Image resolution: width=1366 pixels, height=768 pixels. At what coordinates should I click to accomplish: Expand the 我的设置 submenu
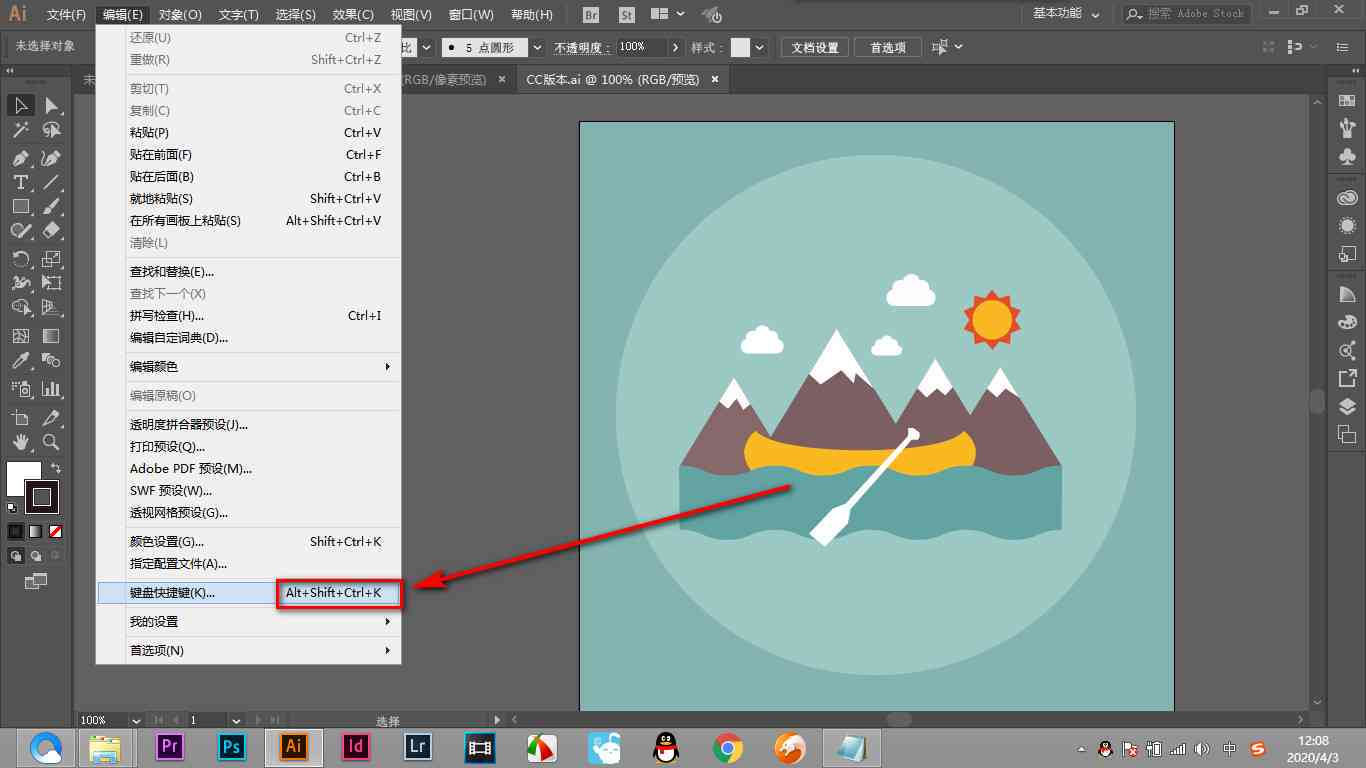click(x=249, y=621)
